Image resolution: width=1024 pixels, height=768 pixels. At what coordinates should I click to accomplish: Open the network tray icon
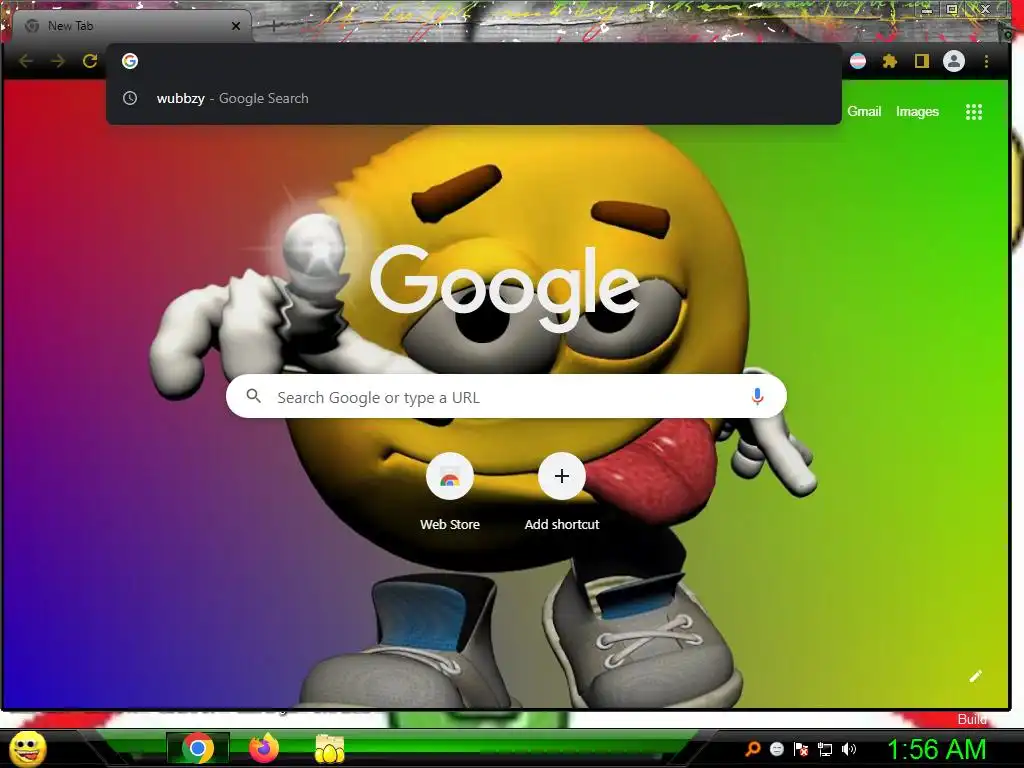pos(825,749)
